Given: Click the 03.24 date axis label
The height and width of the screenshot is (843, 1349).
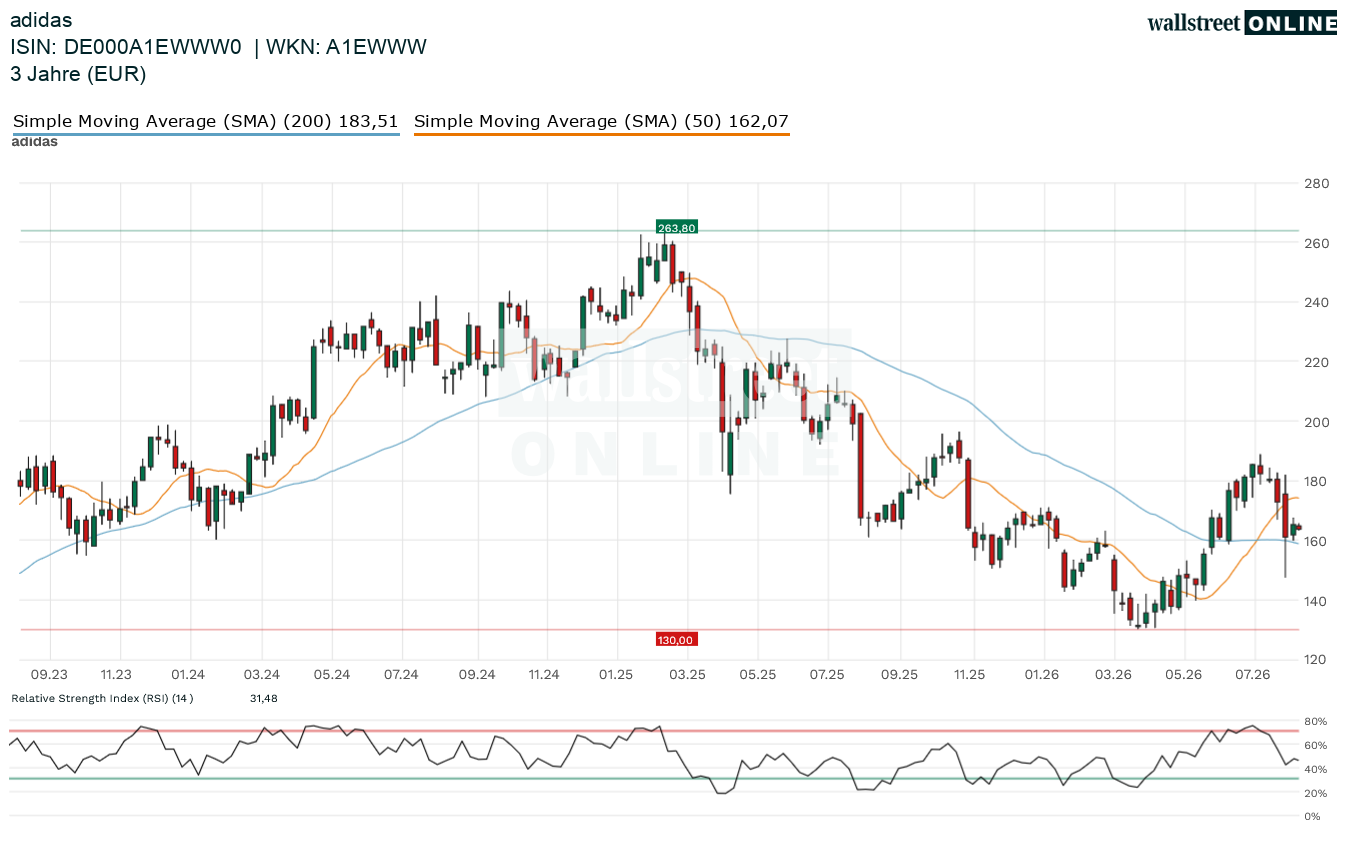Looking at the screenshot, I should [261, 675].
